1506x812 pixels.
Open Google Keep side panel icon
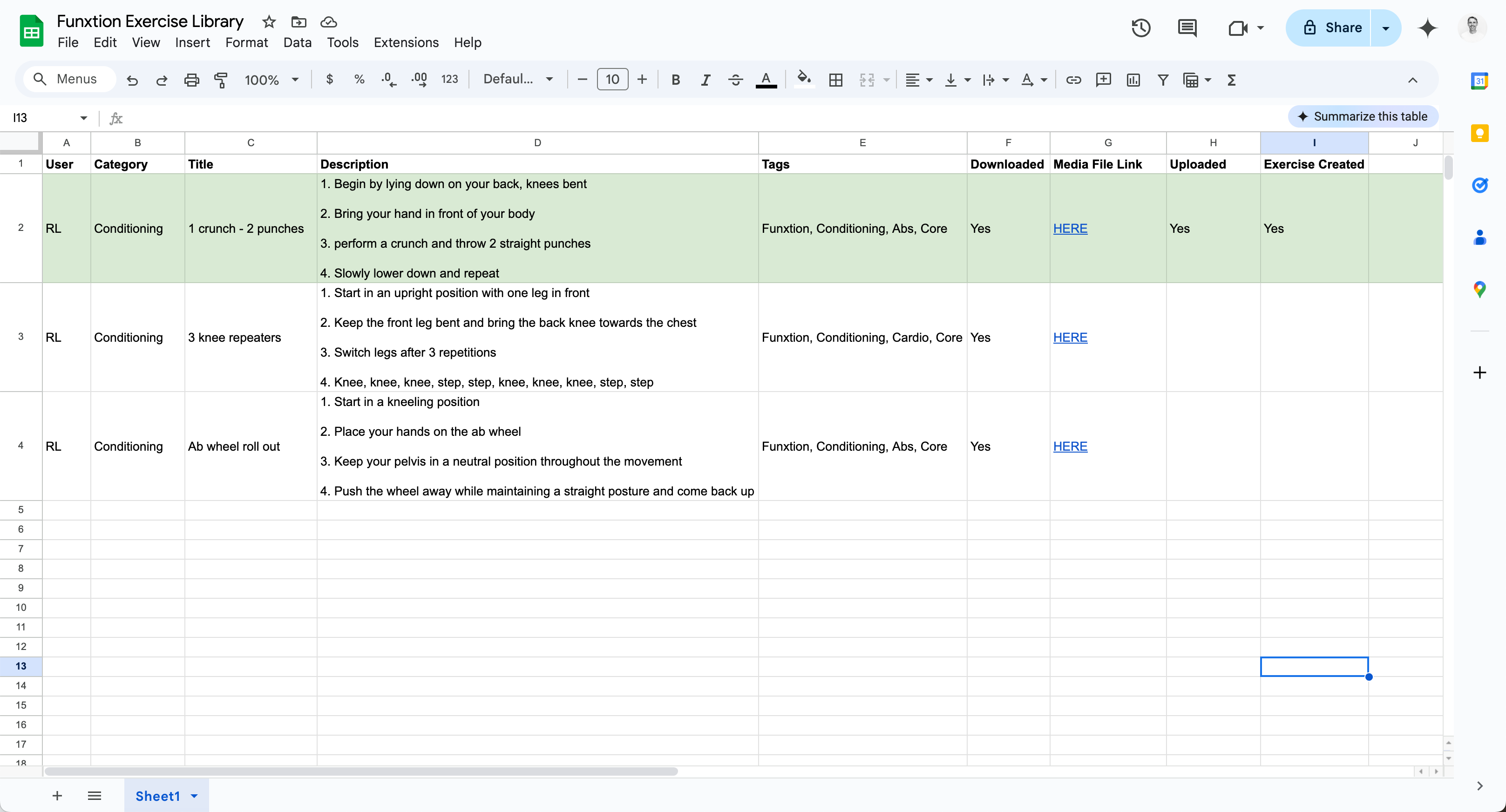pyautogui.click(x=1480, y=133)
